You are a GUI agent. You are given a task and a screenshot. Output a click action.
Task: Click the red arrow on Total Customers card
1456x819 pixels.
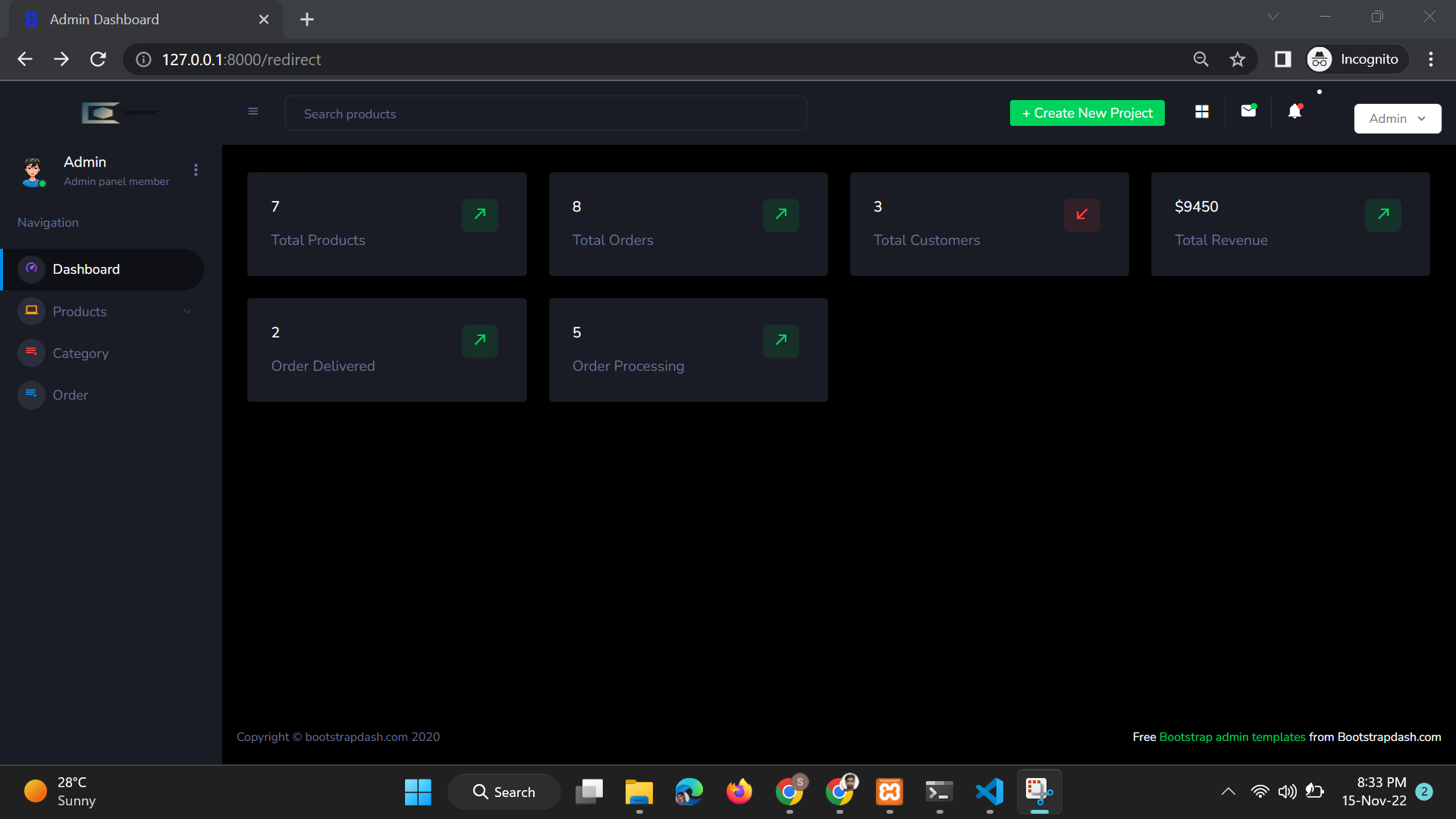tap(1081, 215)
